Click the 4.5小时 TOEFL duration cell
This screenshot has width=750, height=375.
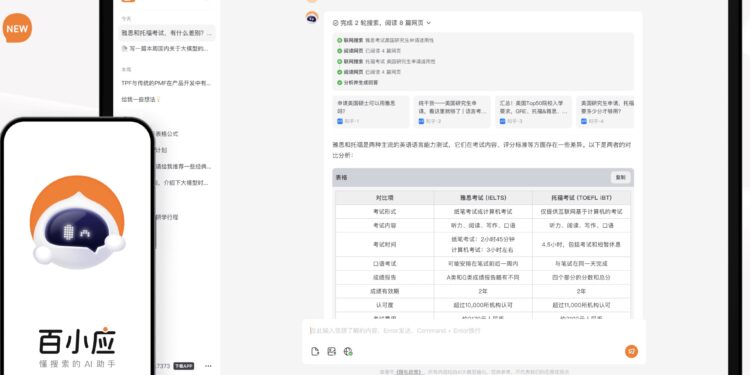(x=581, y=244)
